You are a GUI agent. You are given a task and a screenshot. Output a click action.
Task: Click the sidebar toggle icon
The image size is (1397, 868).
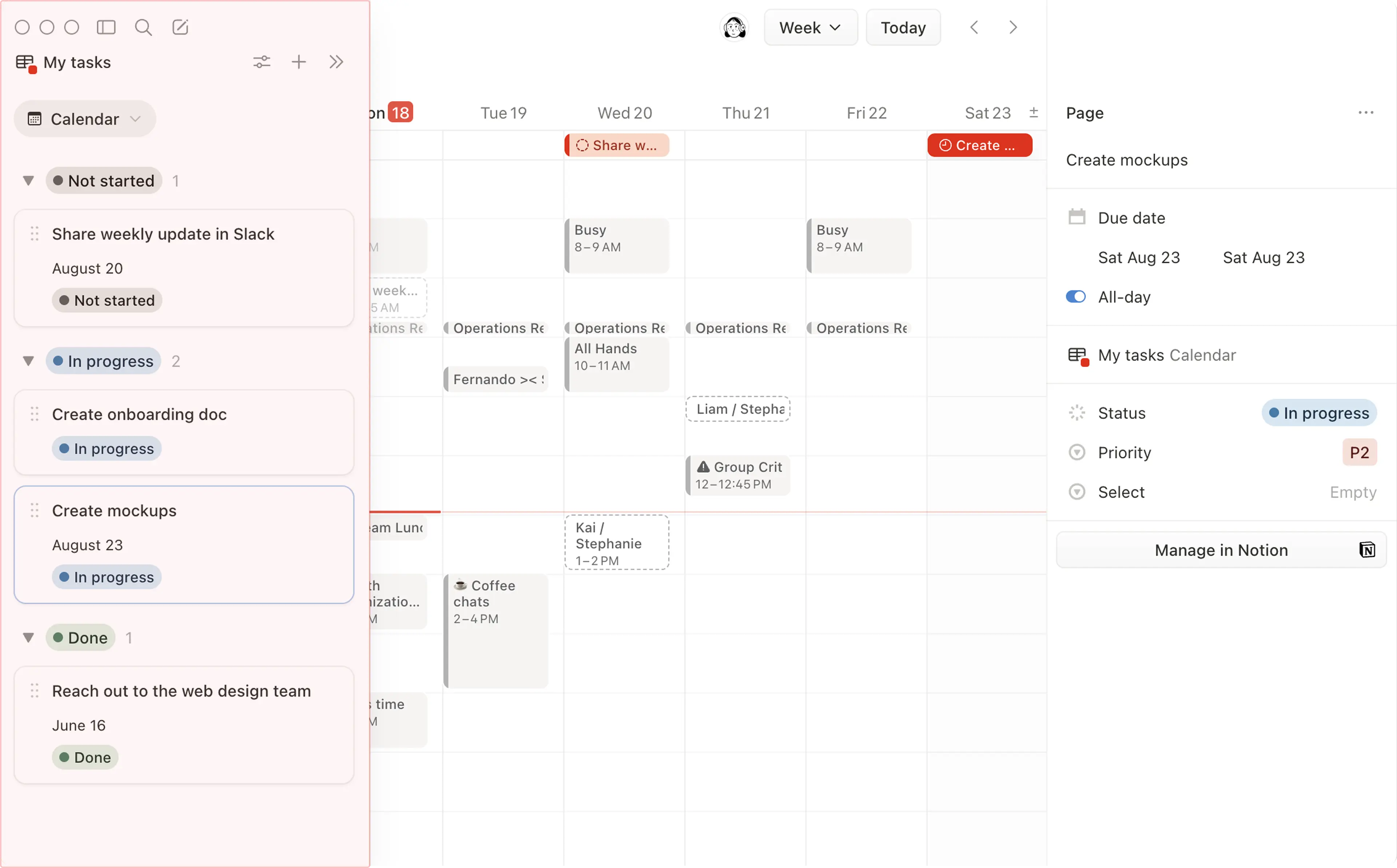(106, 27)
